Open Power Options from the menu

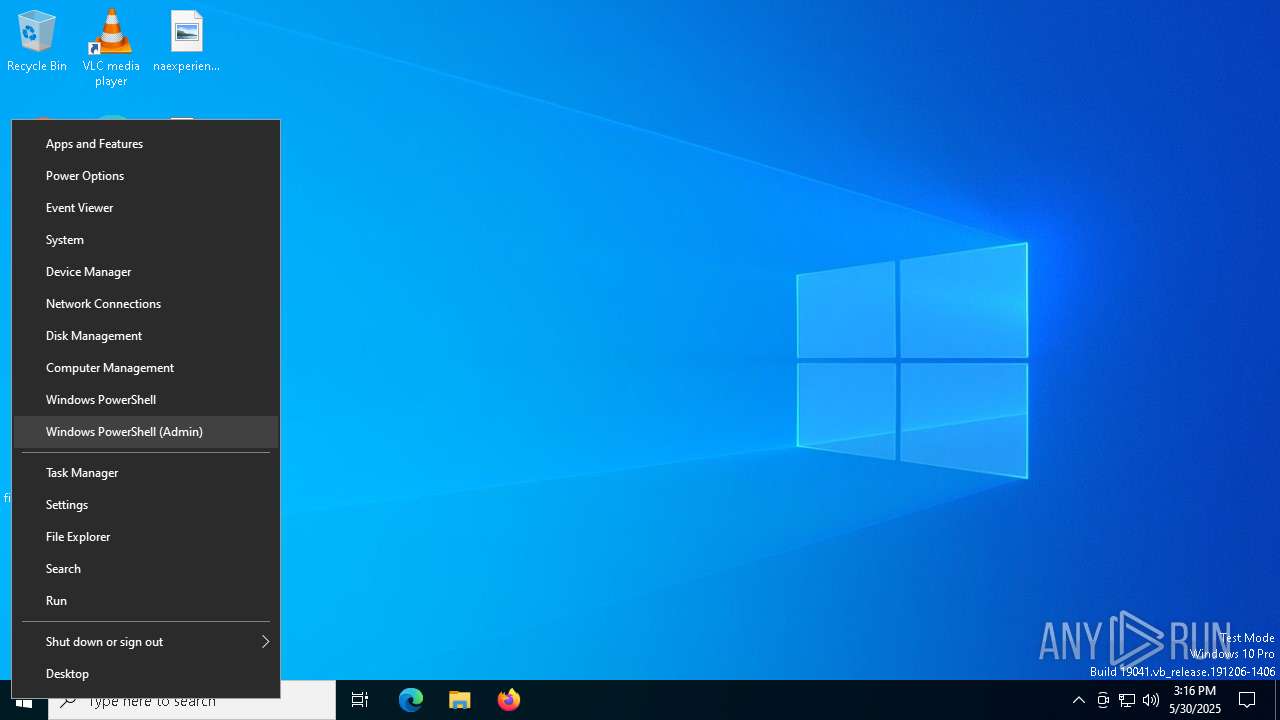[146, 176]
